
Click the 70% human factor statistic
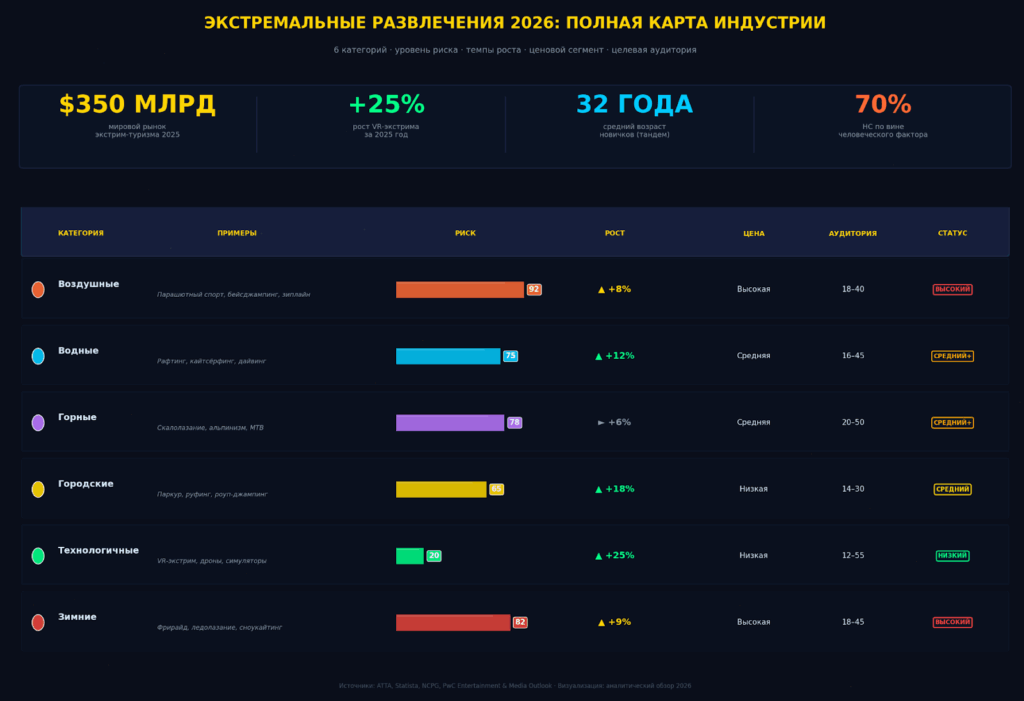tap(883, 105)
